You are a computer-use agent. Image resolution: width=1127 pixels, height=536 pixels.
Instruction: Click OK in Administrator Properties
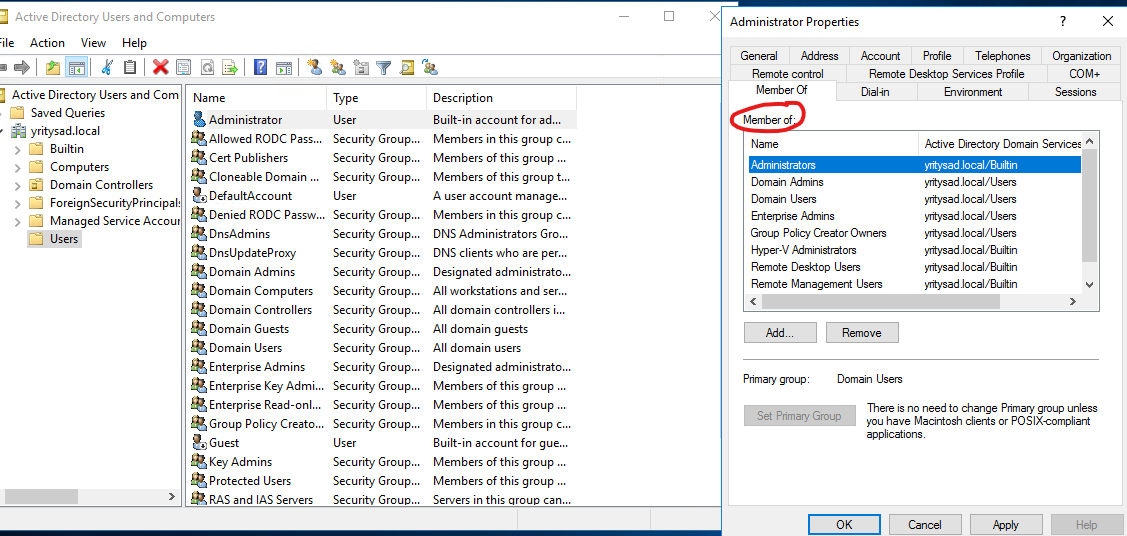pos(844,525)
